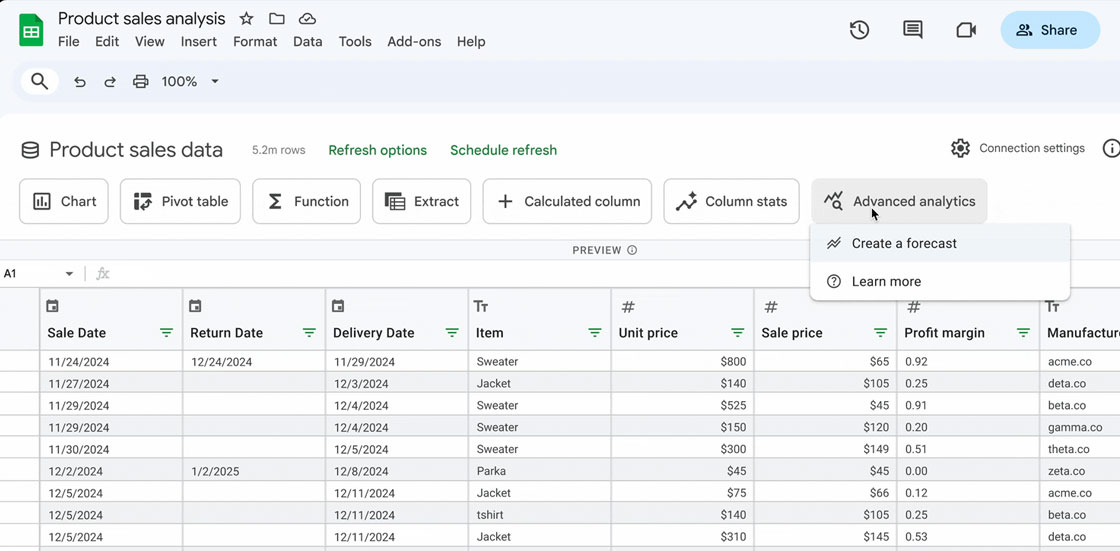
Task: Click the move to folder icon
Action: pyautogui.click(x=277, y=19)
